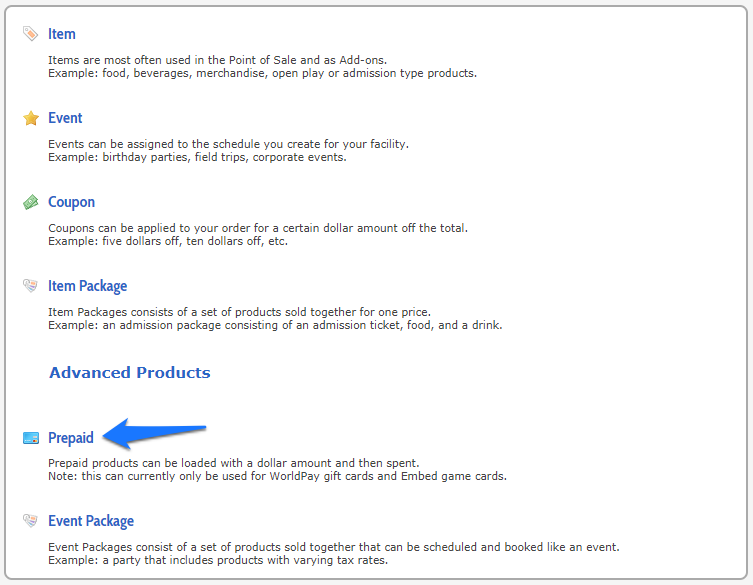The width and height of the screenshot is (753, 585).
Task: Click the tags icon next to Item Package
Action: coord(30,286)
